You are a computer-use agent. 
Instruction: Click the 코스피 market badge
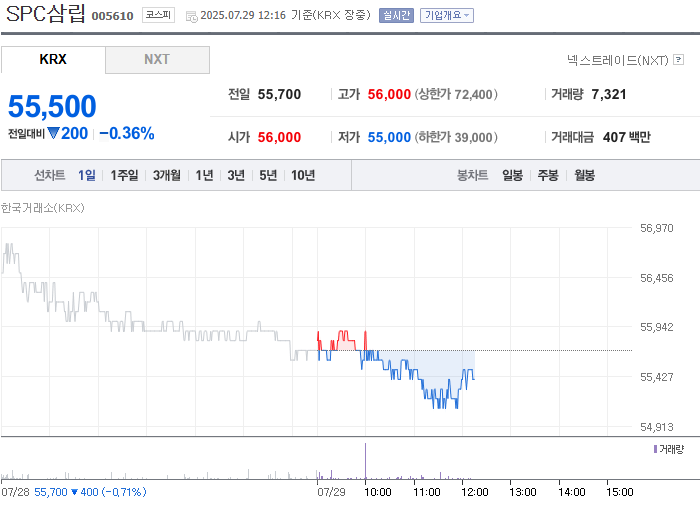point(158,15)
